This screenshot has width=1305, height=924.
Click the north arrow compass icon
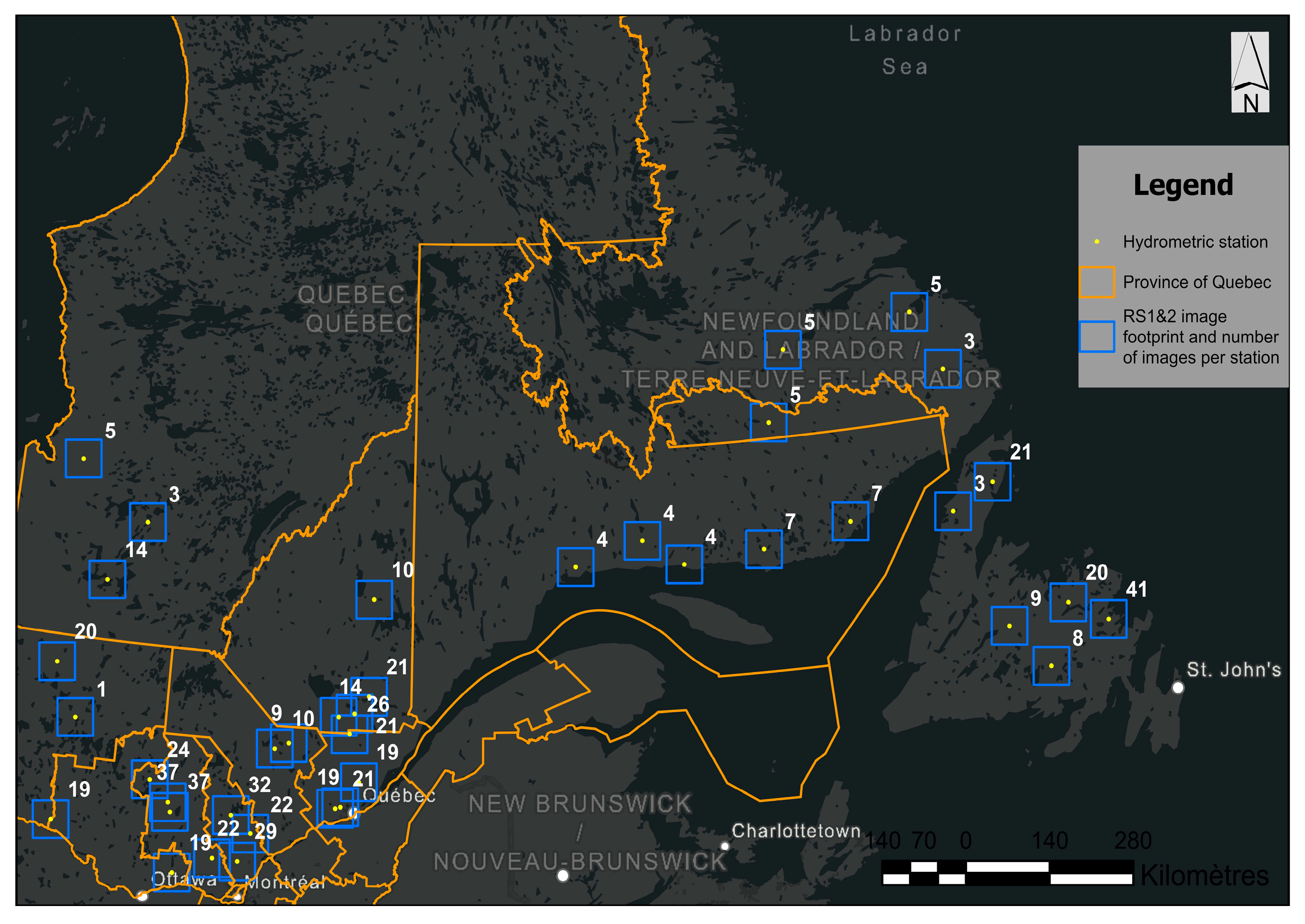tap(1249, 72)
